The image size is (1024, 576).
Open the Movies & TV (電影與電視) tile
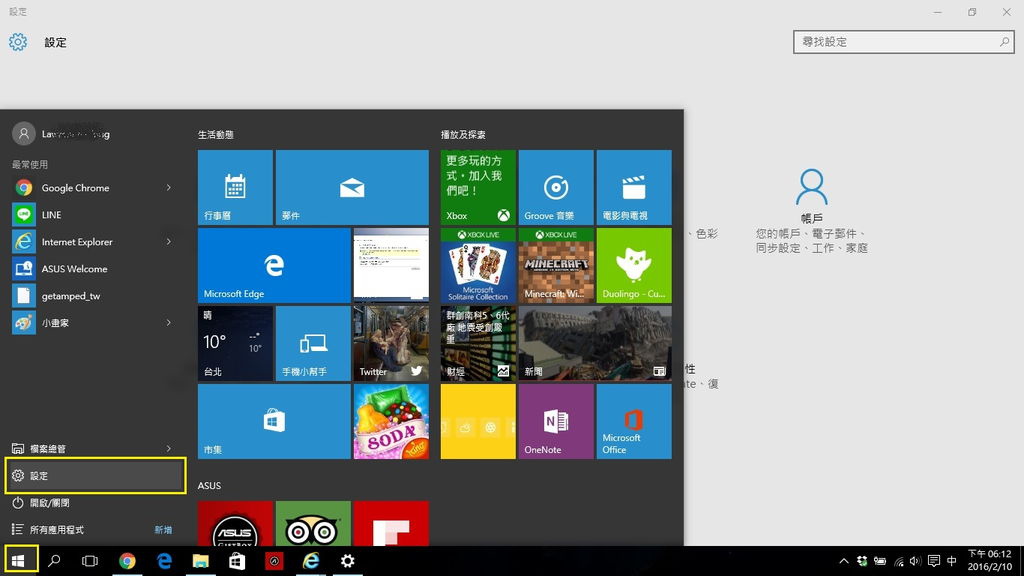click(x=634, y=187)
